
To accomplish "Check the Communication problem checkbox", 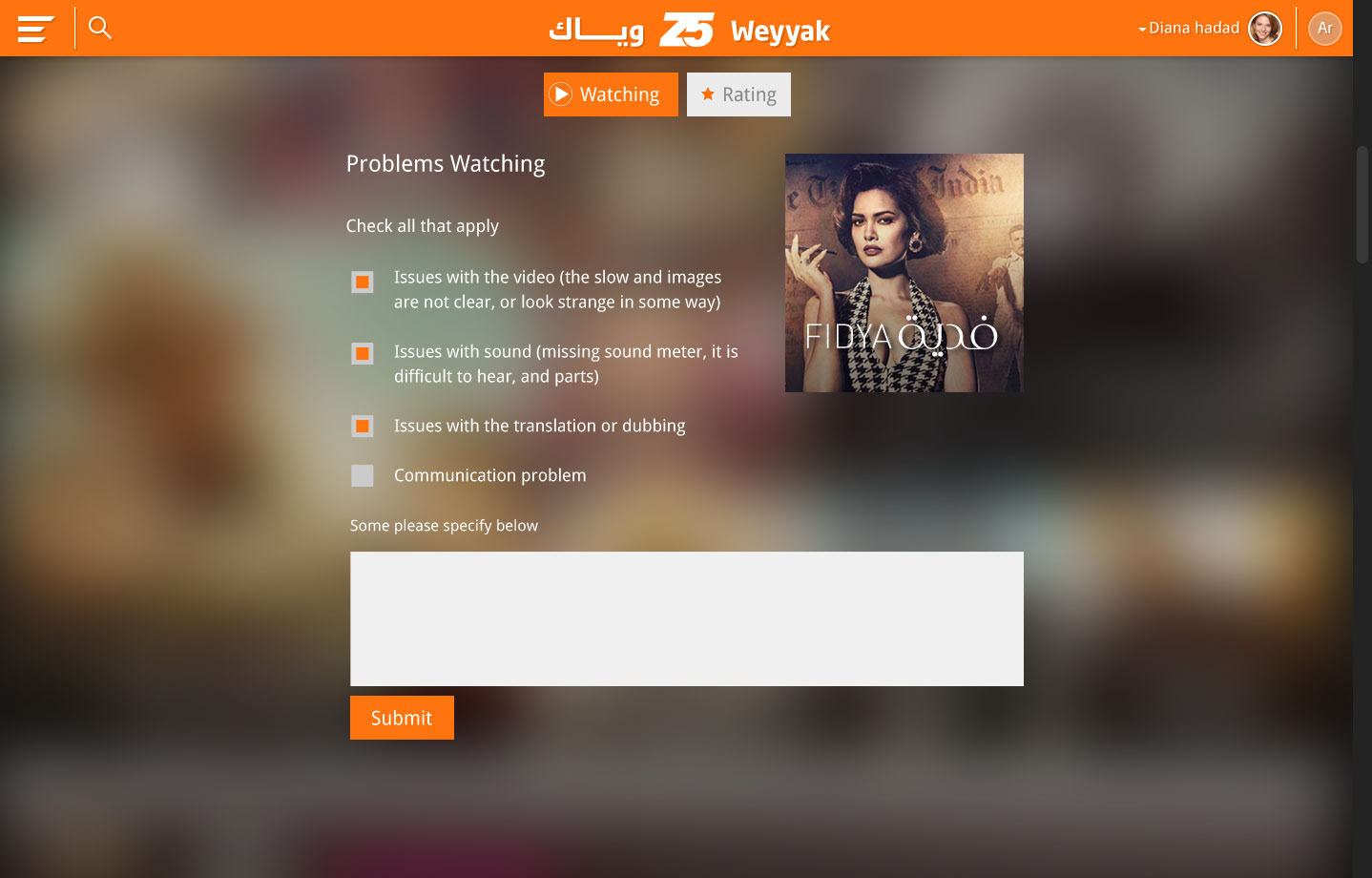I will (x=363, y=475).
